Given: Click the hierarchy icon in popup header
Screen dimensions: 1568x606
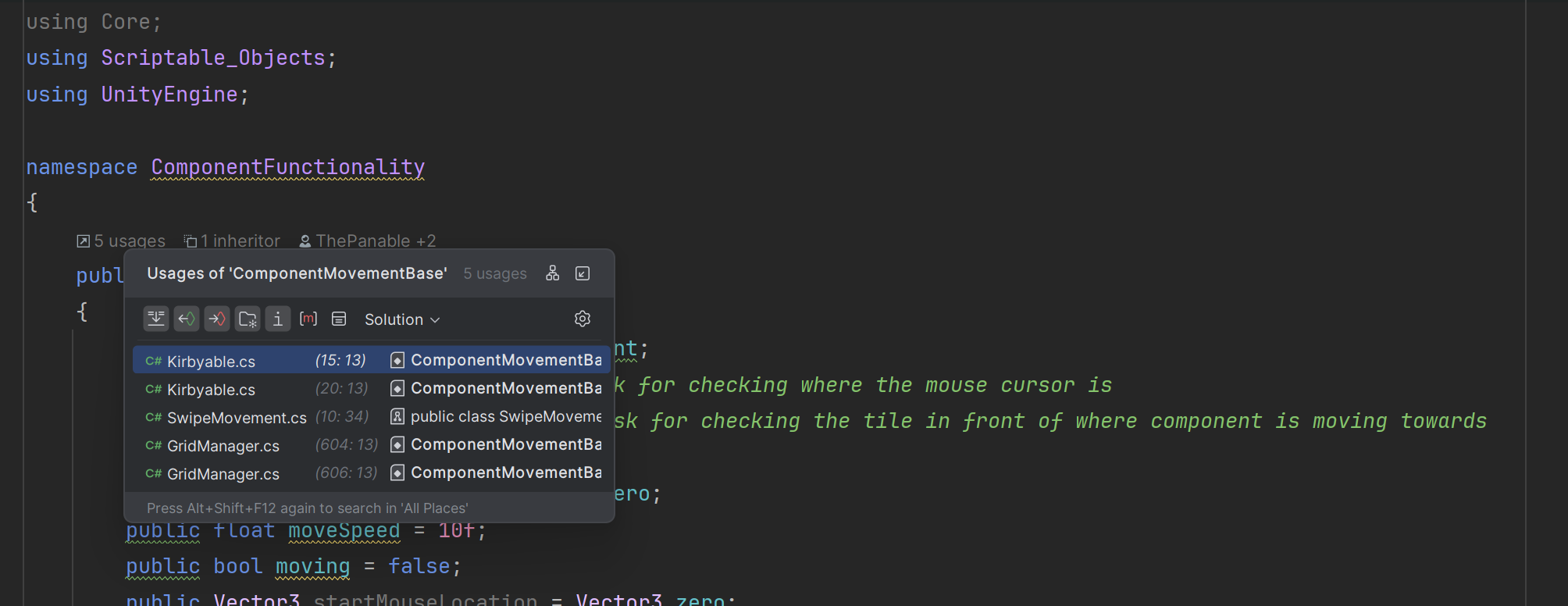Looking at the screenshot, I should coord(553,273).
